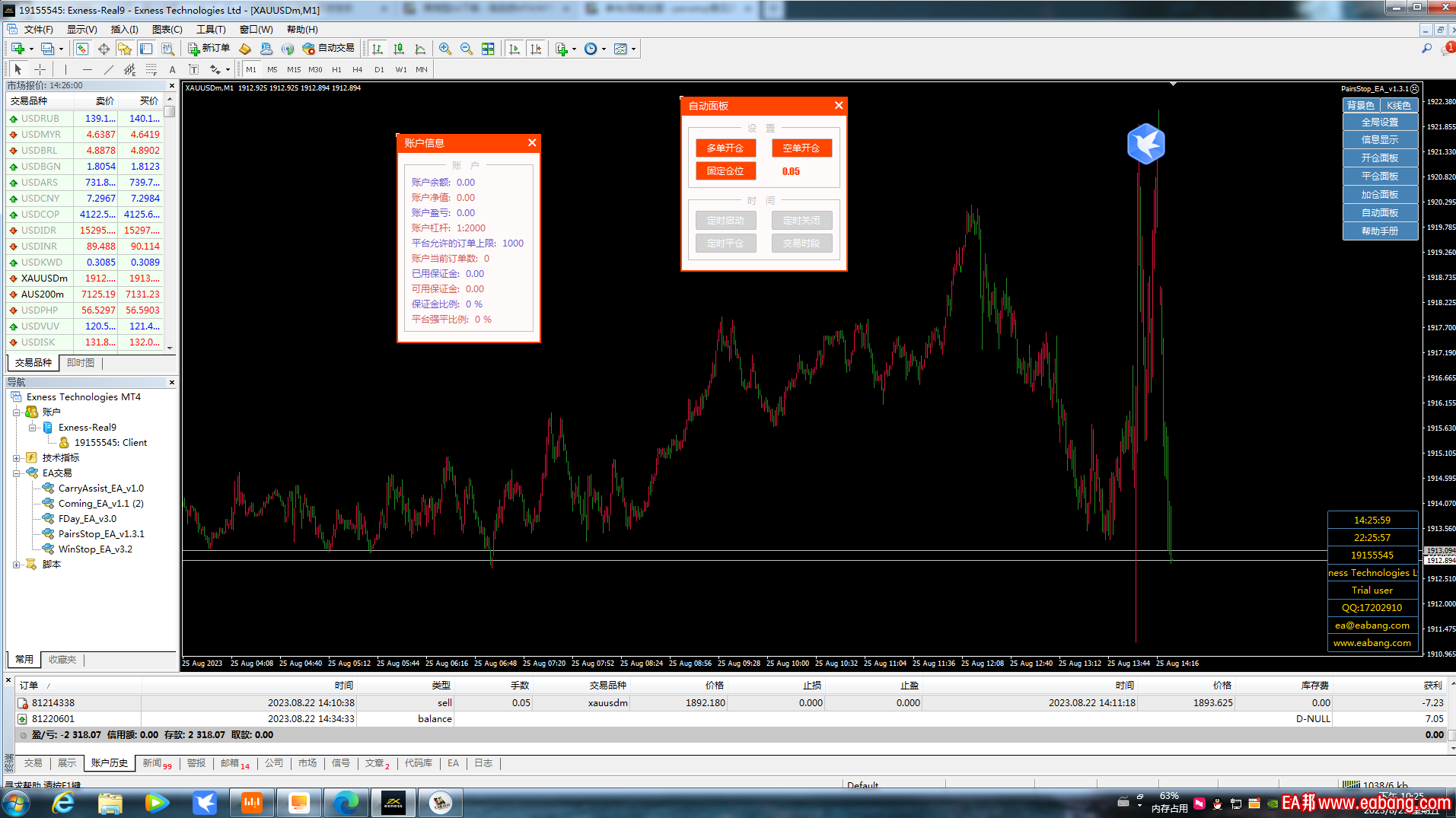Viewport: 1456px width, 818px height.
Task: Select the vertical line drawing tool
Action: pos(65,69)
